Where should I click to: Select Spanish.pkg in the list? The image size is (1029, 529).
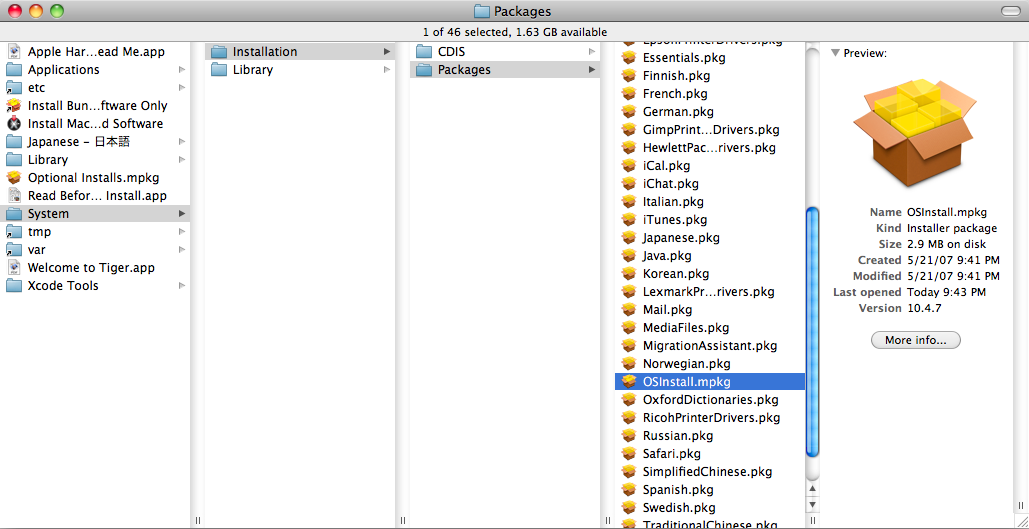pos(710,490)
